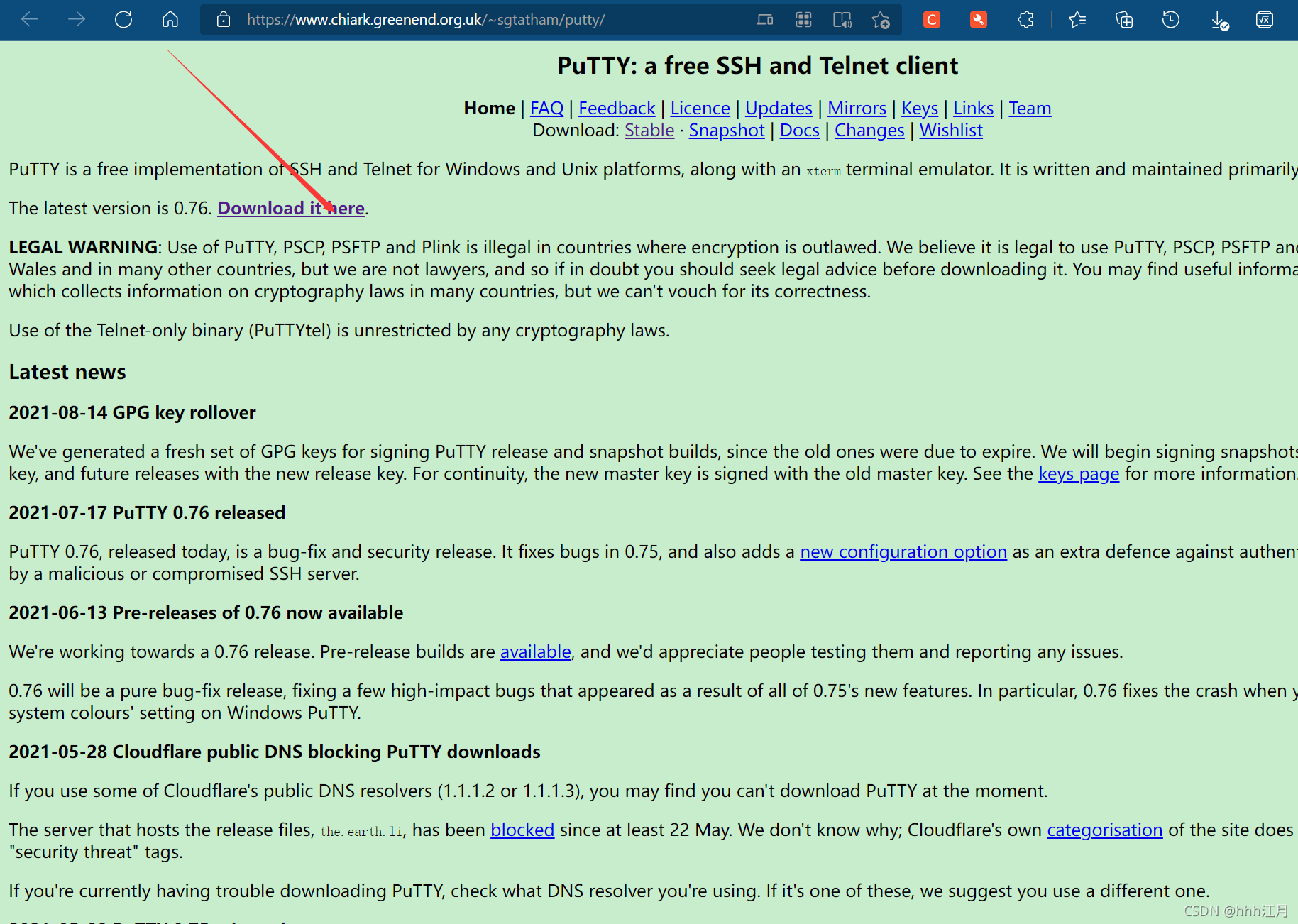The image size is (1298, 924).
Task: Reload the page with the refresh icon
Action: 123,20
